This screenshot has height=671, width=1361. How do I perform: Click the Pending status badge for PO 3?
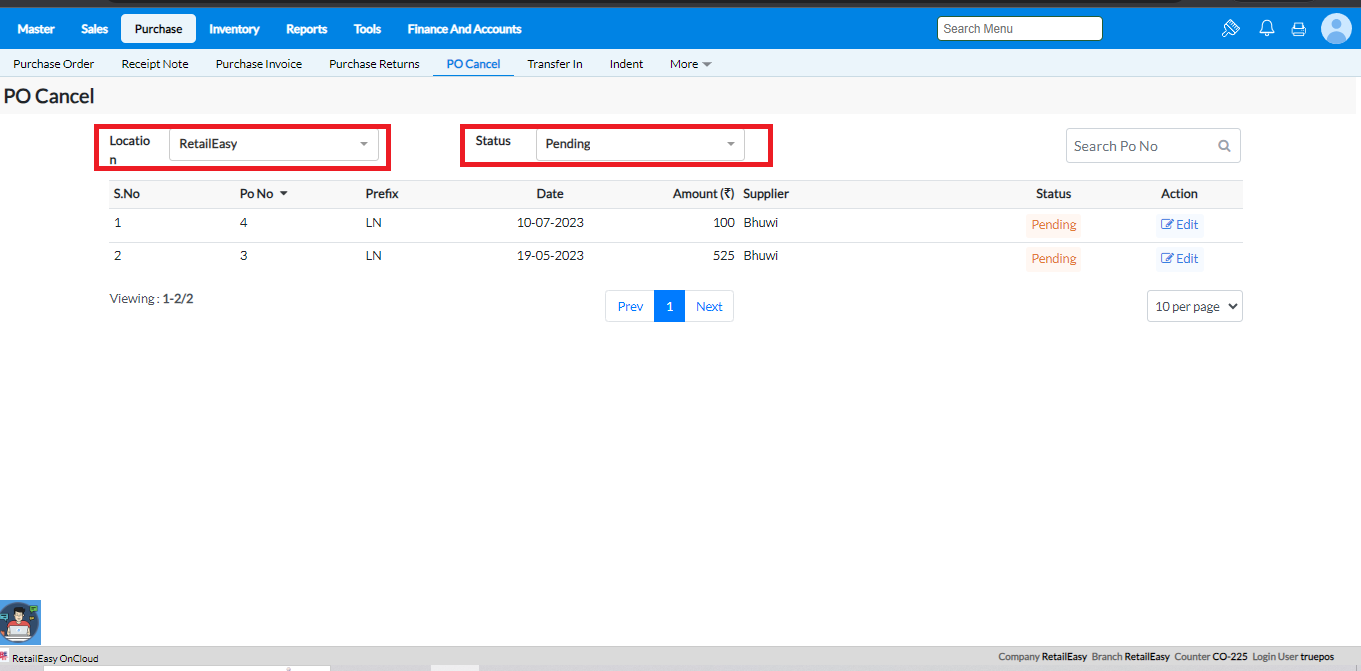(x=1054, y=259)
